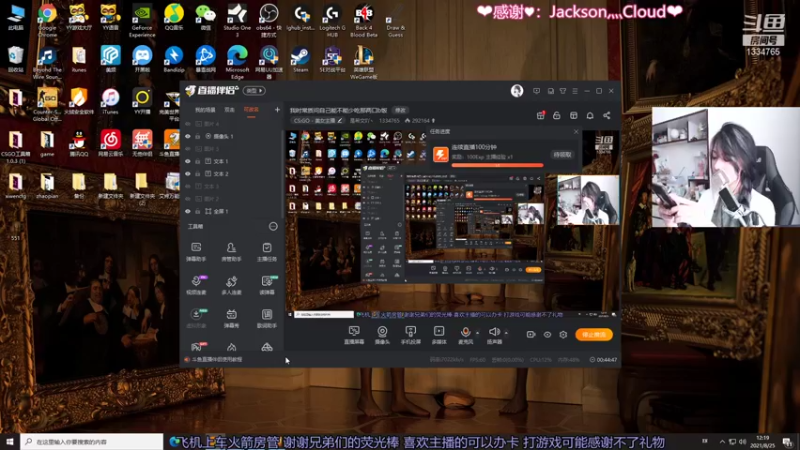800x450 pixels.
Task: Open the notification bell in stream header
Action: (590, 115)
